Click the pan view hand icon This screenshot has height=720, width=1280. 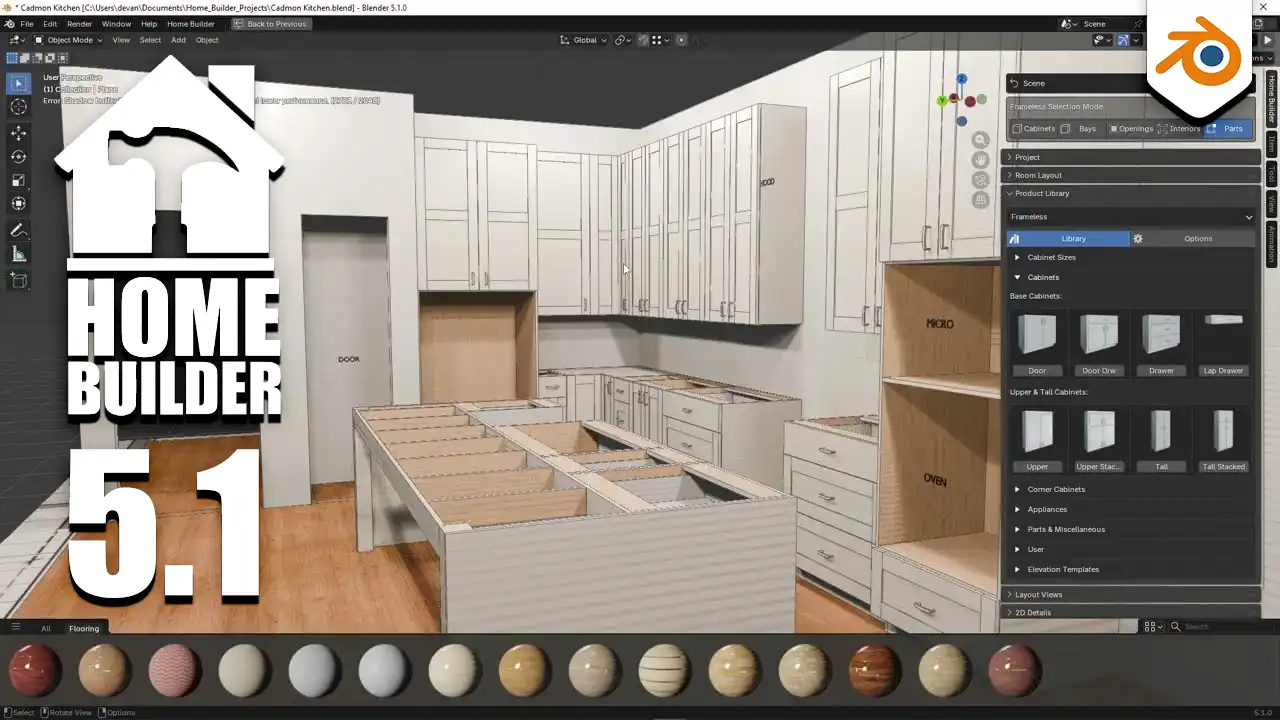click(x=980, y=160)
